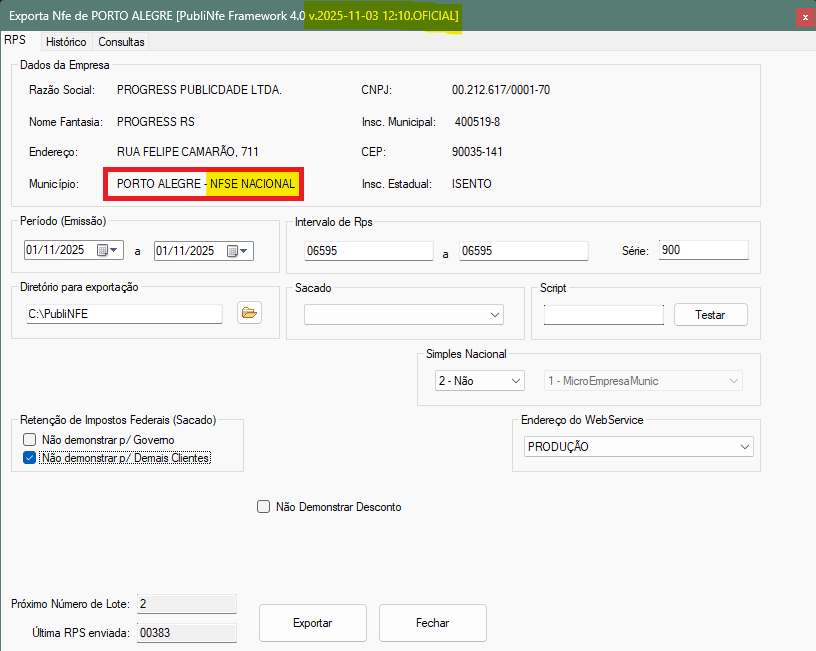Select the RPS tab
This screenshot has width=816, height=651.
pos(15,40)
